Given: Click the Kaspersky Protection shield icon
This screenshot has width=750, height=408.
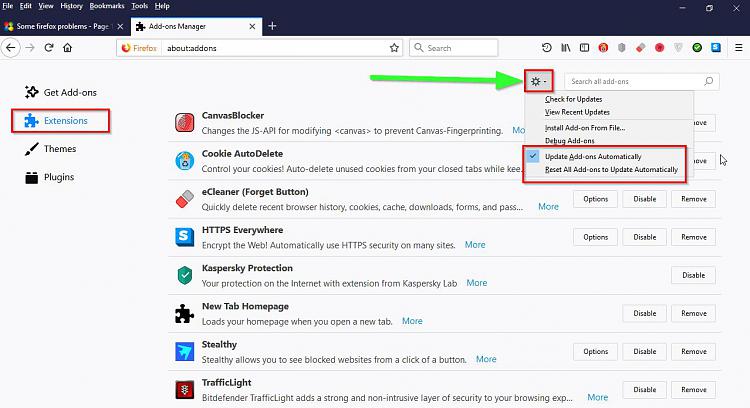Looking at the screenshot, I should coord(185,276).
